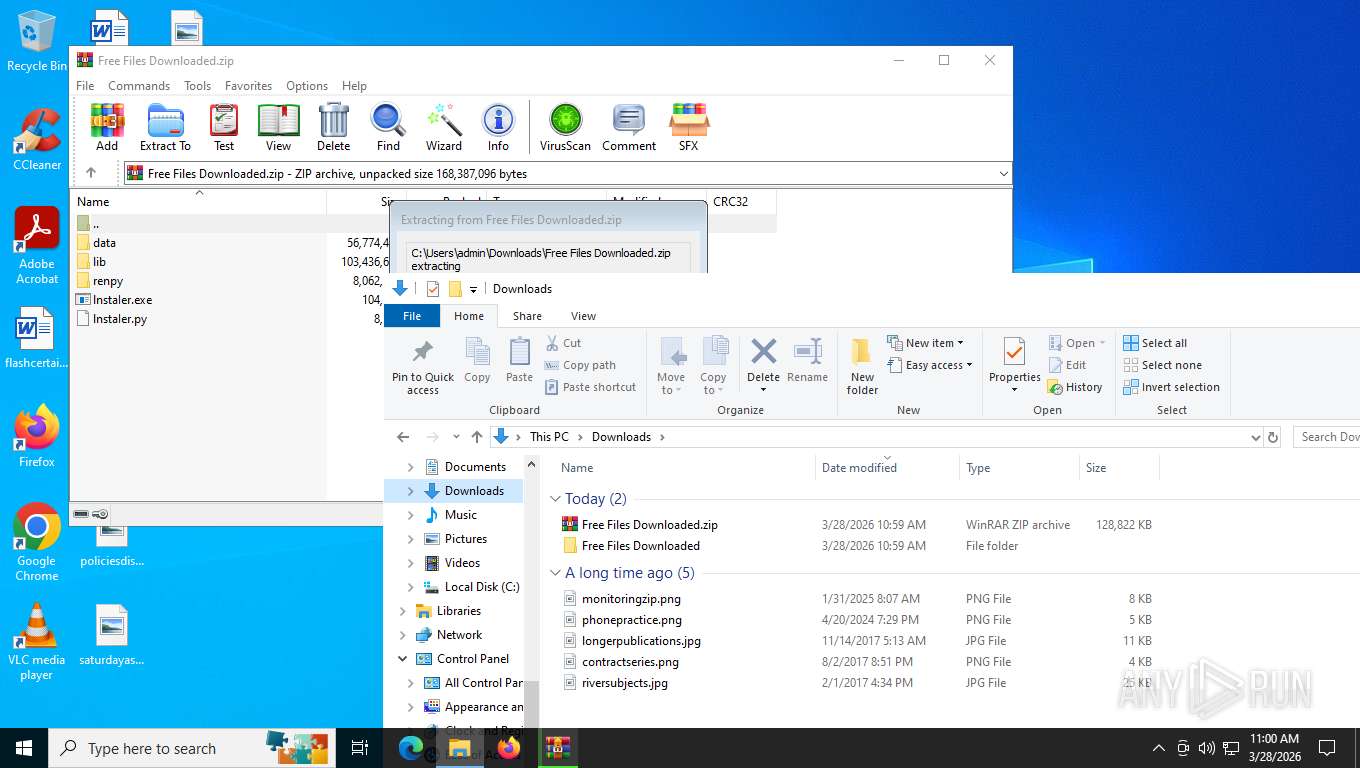The width and height of the screenshot is (1360, 768).
Task: Create a New folder from ribbon
Action: [862, 366]
